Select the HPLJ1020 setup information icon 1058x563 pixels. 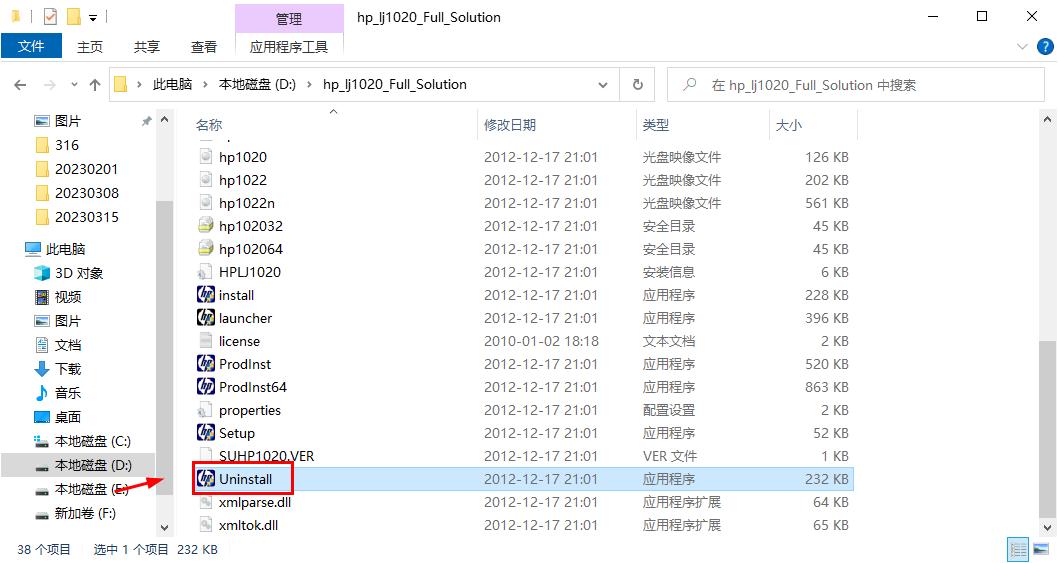pos(205,272)
